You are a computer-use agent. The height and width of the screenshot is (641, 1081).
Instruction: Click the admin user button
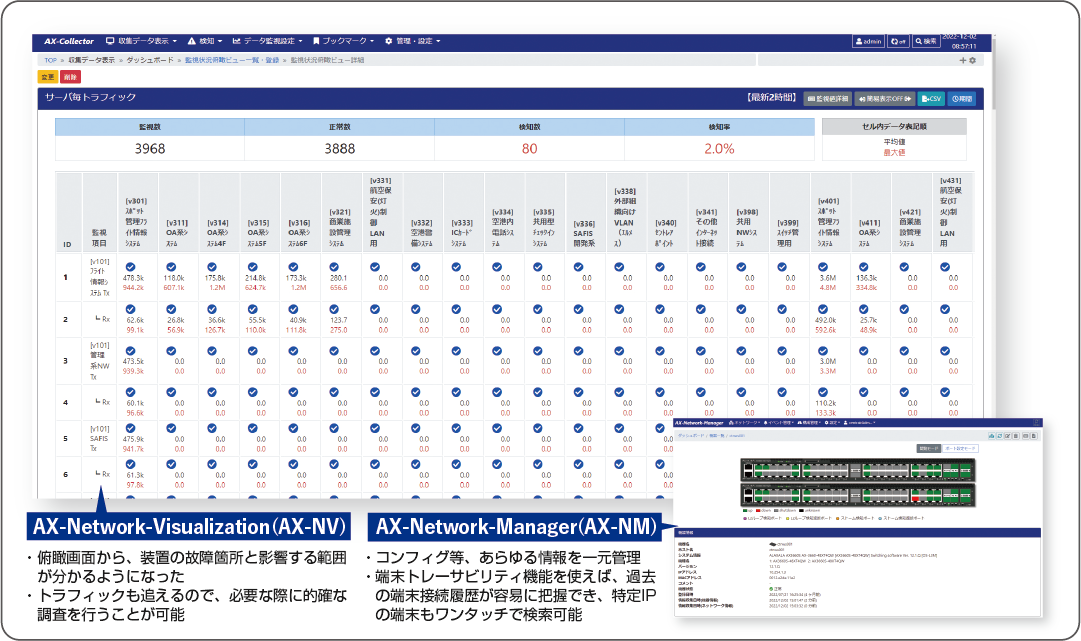coord(868,41)
